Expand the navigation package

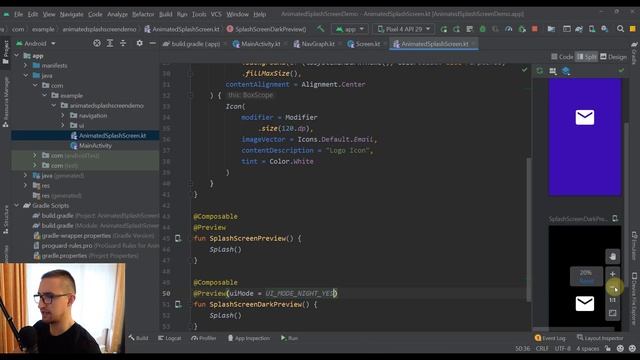pyautogui.click(x=63, y=116)
